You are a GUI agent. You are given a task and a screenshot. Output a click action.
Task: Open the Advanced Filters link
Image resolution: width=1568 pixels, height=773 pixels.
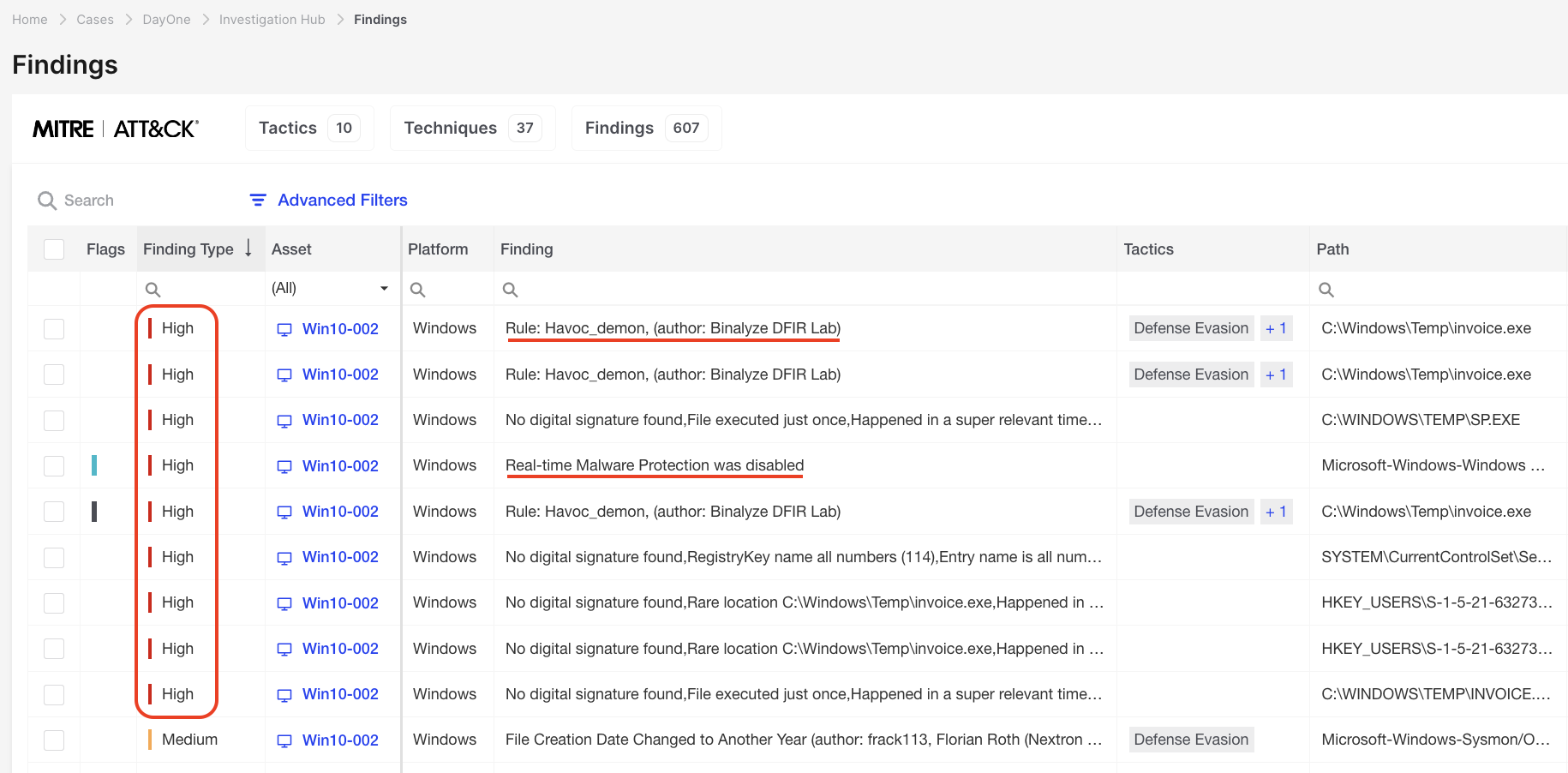[342, 200]
